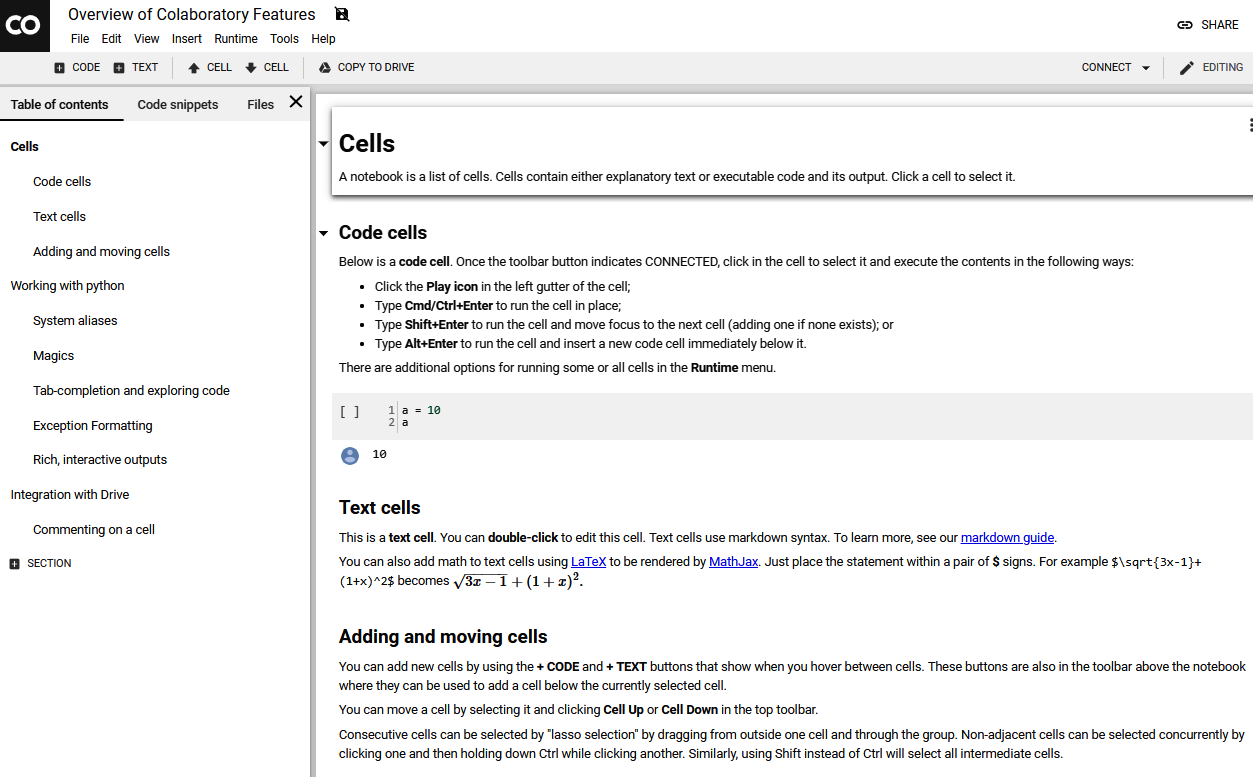Open the Edit menu

(x=111, y=39)
